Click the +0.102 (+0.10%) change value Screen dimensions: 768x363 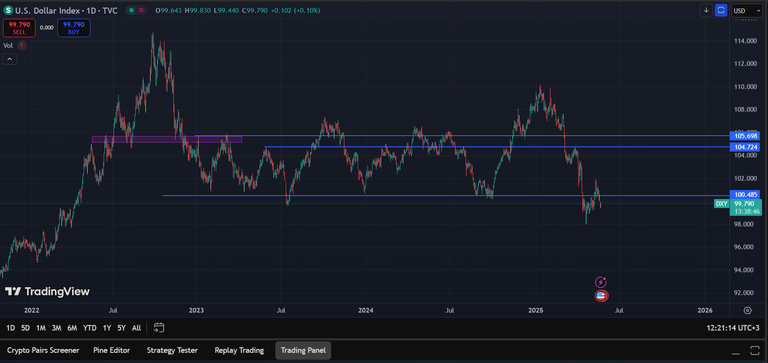tap(295, 10)
